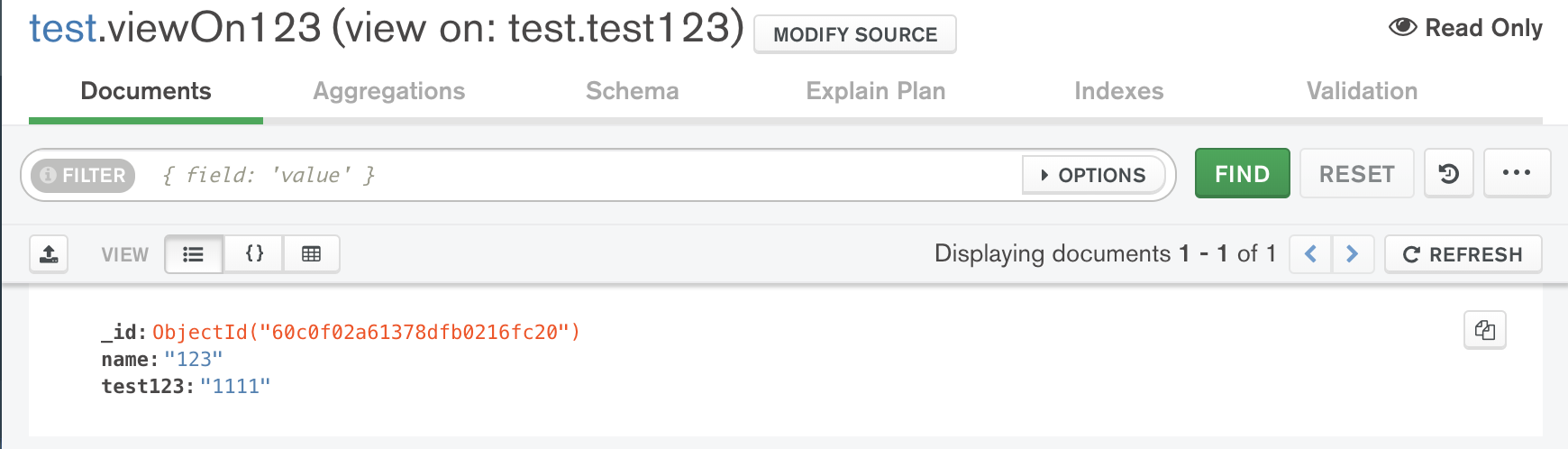Expand the query Options
Screen dimensions: 1568x449
click(x=1093, y=175)
